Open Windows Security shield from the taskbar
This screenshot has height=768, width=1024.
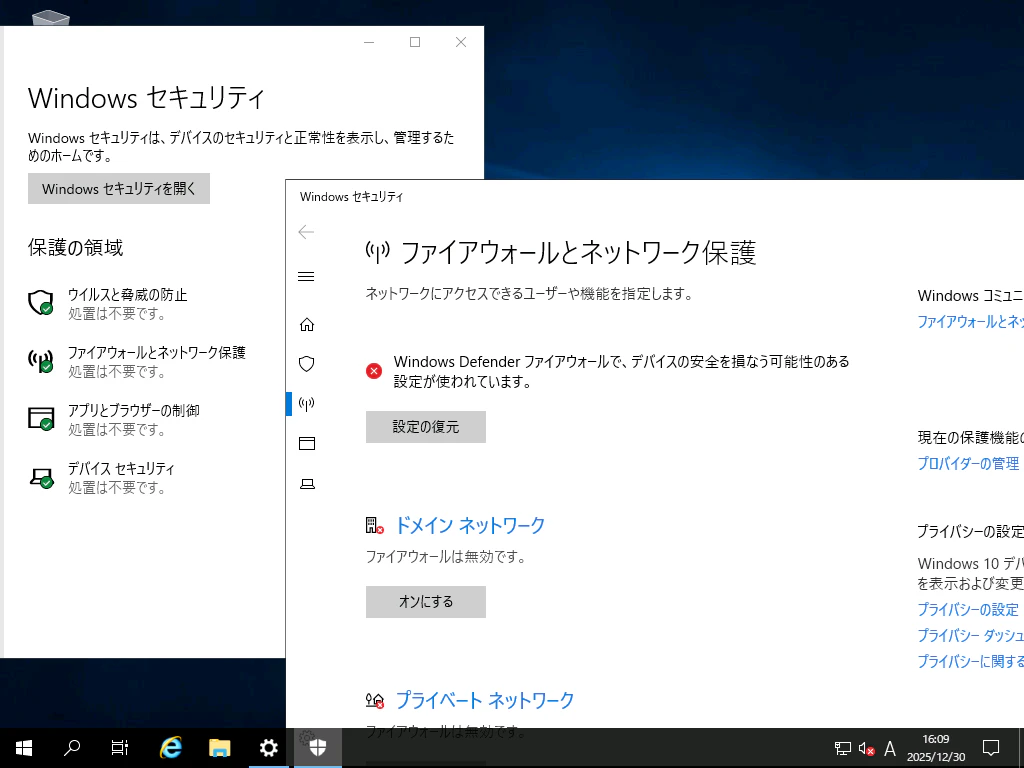318,747
